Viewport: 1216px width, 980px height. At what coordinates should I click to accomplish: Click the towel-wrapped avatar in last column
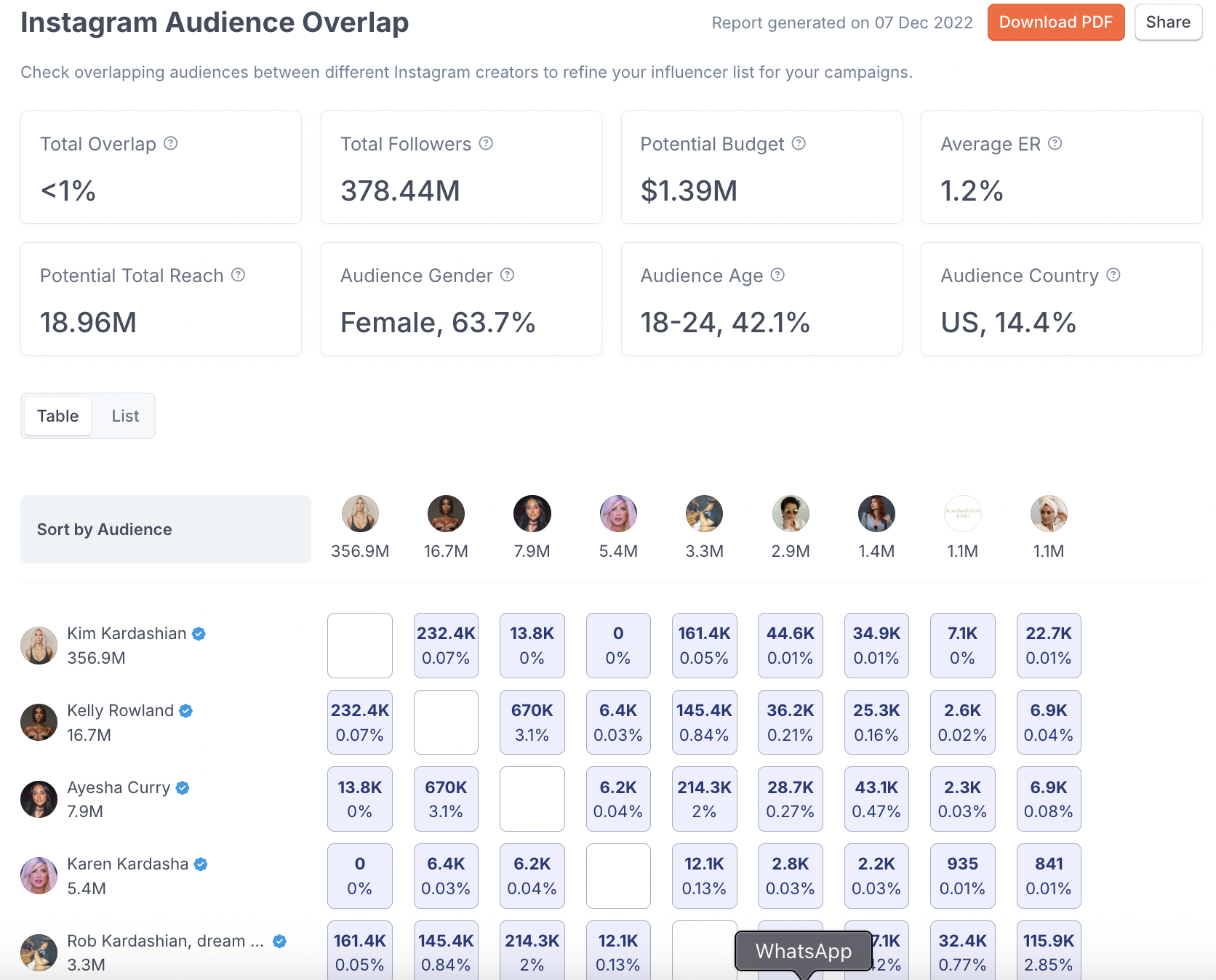(1049, 514)
